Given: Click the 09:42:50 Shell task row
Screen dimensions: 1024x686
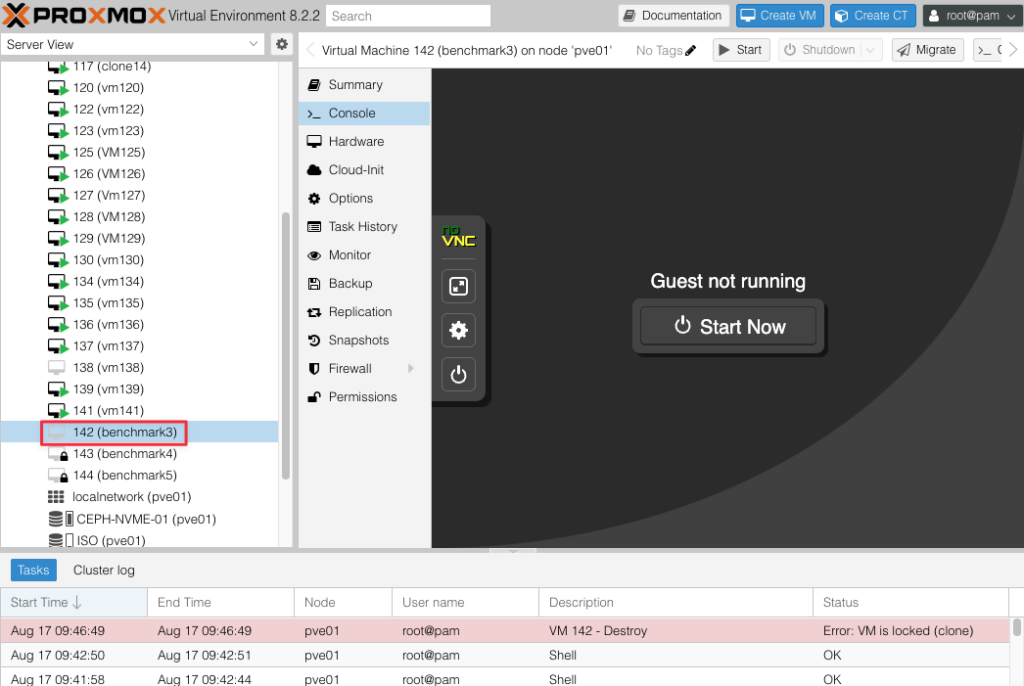Looking at the screenshot, I should pos(505,656).
